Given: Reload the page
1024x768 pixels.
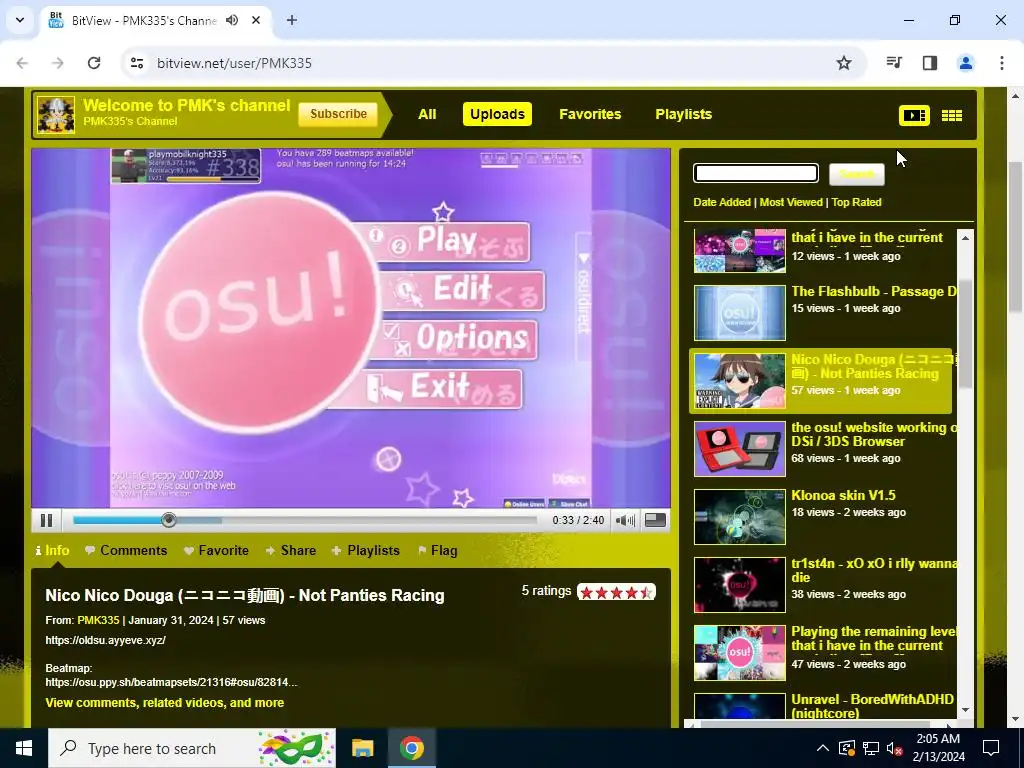Looking at the screenshot, I should click(x=94, y=63).
